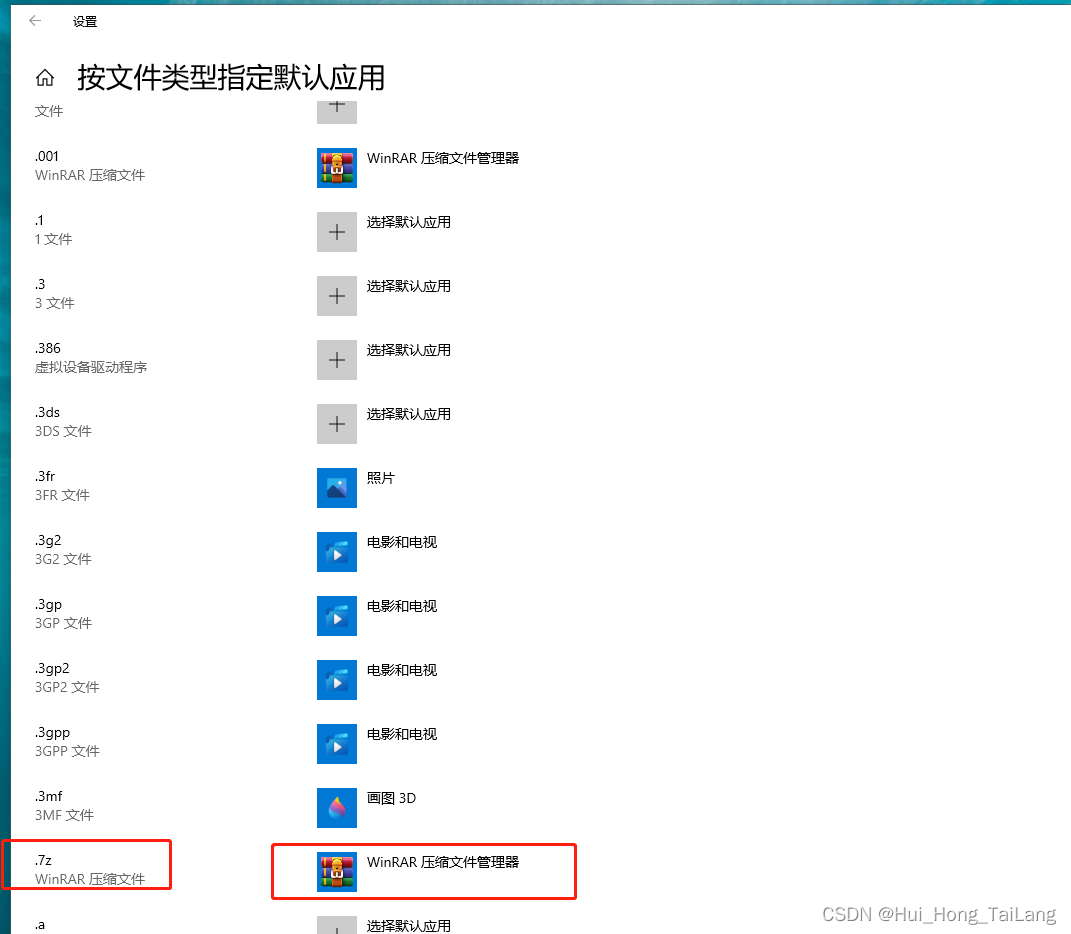Image resolution: width=1071 pixels, height=934 pixels.
Task: Click 选择默认应用 for the .a extension
Action: click(408, 926)
